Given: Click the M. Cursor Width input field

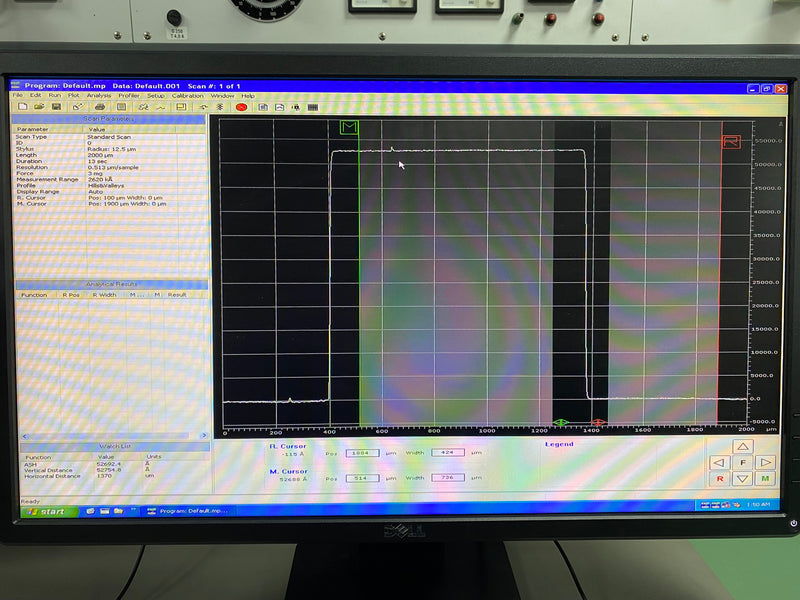Looking at the screenshot, I should (x=447, y=478).
